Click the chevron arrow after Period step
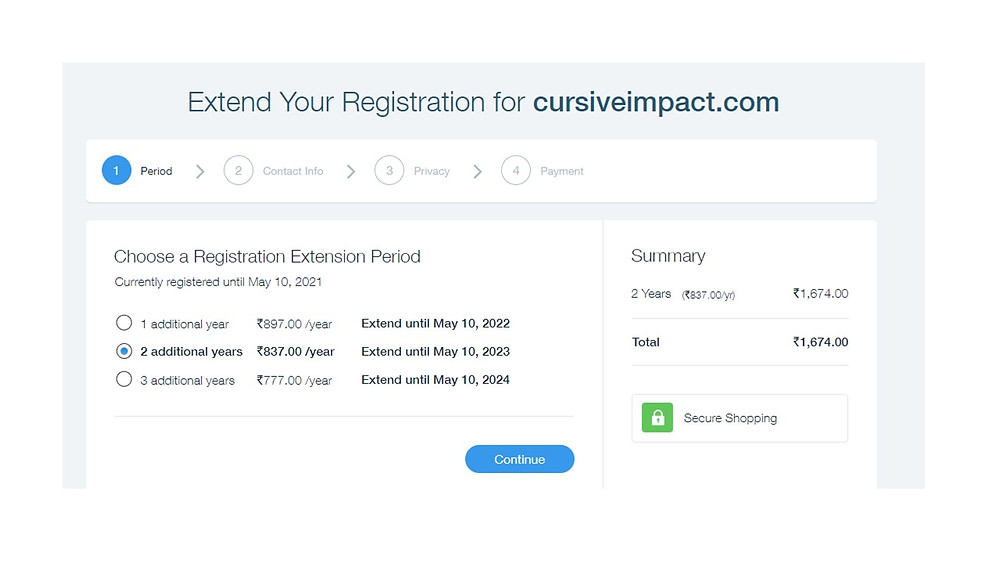Screen dimensions: 1000x563 (200, 171)
